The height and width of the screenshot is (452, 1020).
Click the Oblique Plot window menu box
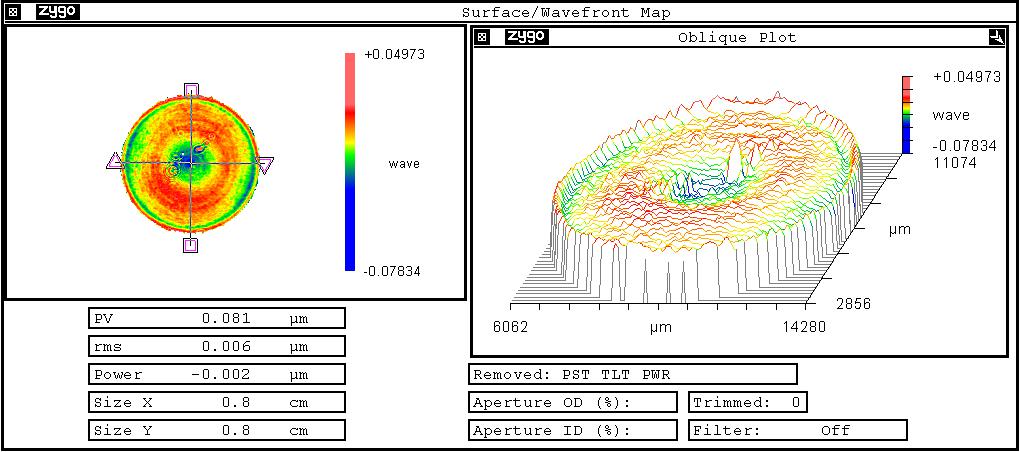(x=482, y=37)
